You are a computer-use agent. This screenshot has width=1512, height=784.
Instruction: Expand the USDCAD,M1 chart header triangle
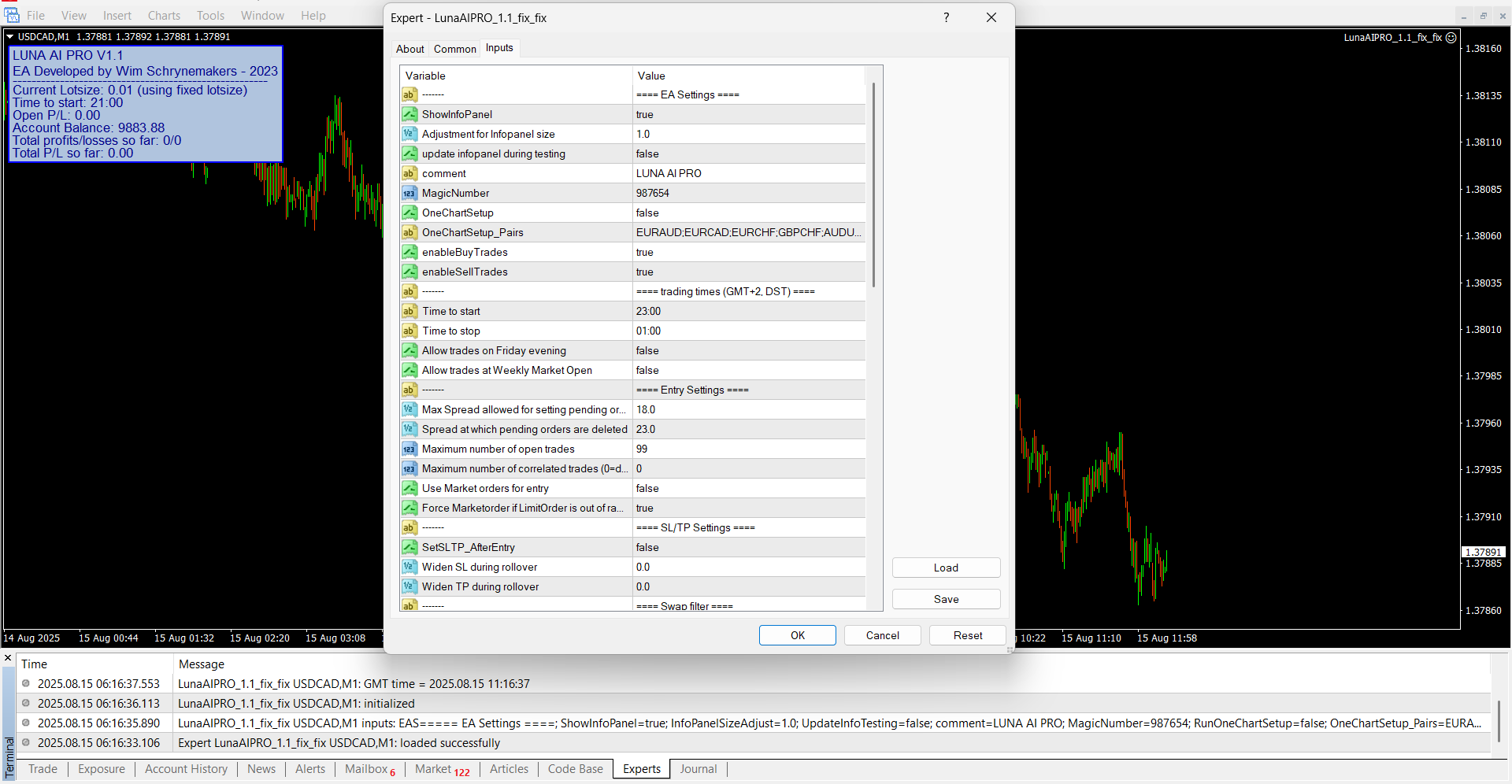click(10, 36)
